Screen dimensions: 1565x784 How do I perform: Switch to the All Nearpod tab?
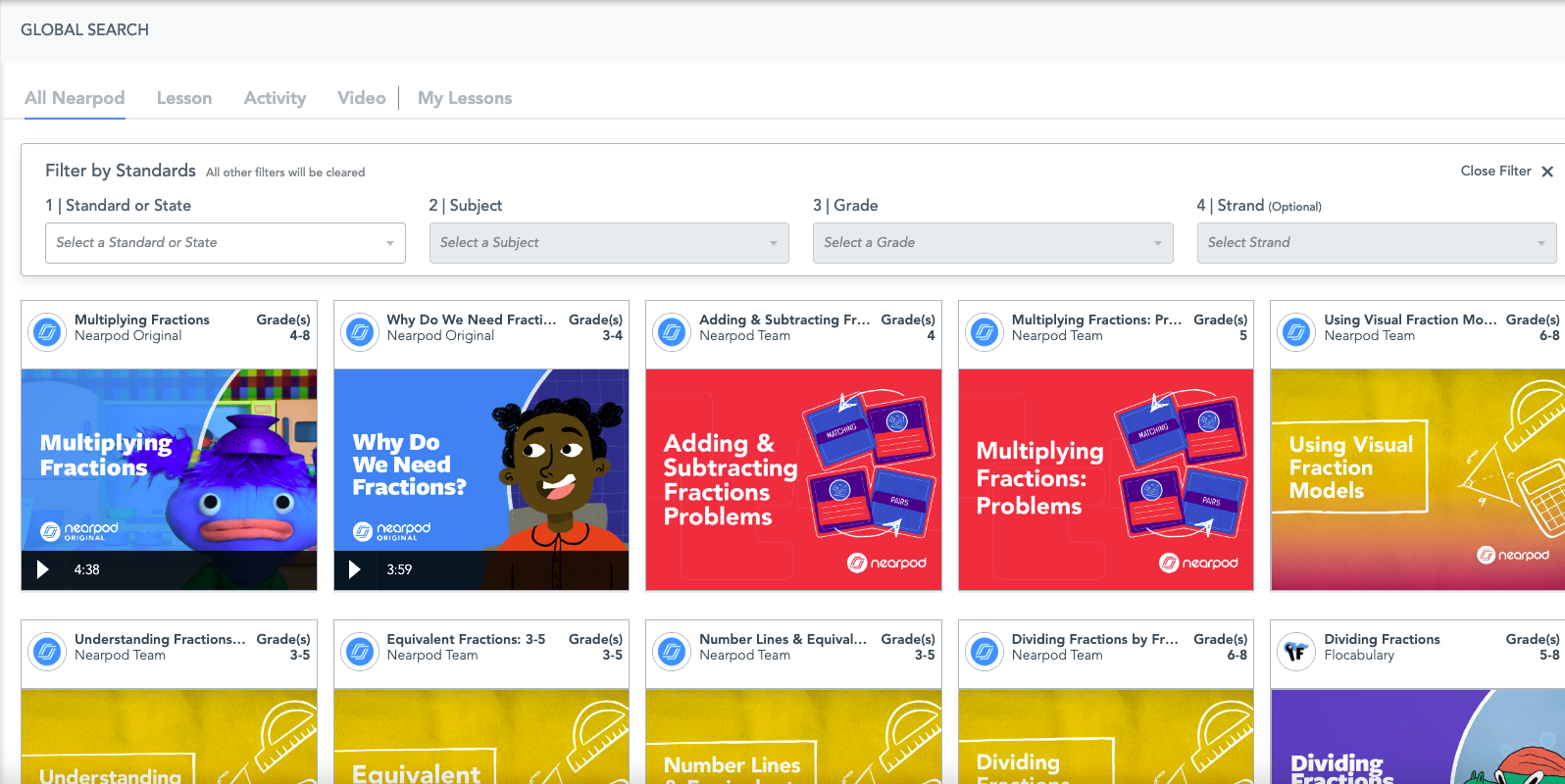(75, 98)
